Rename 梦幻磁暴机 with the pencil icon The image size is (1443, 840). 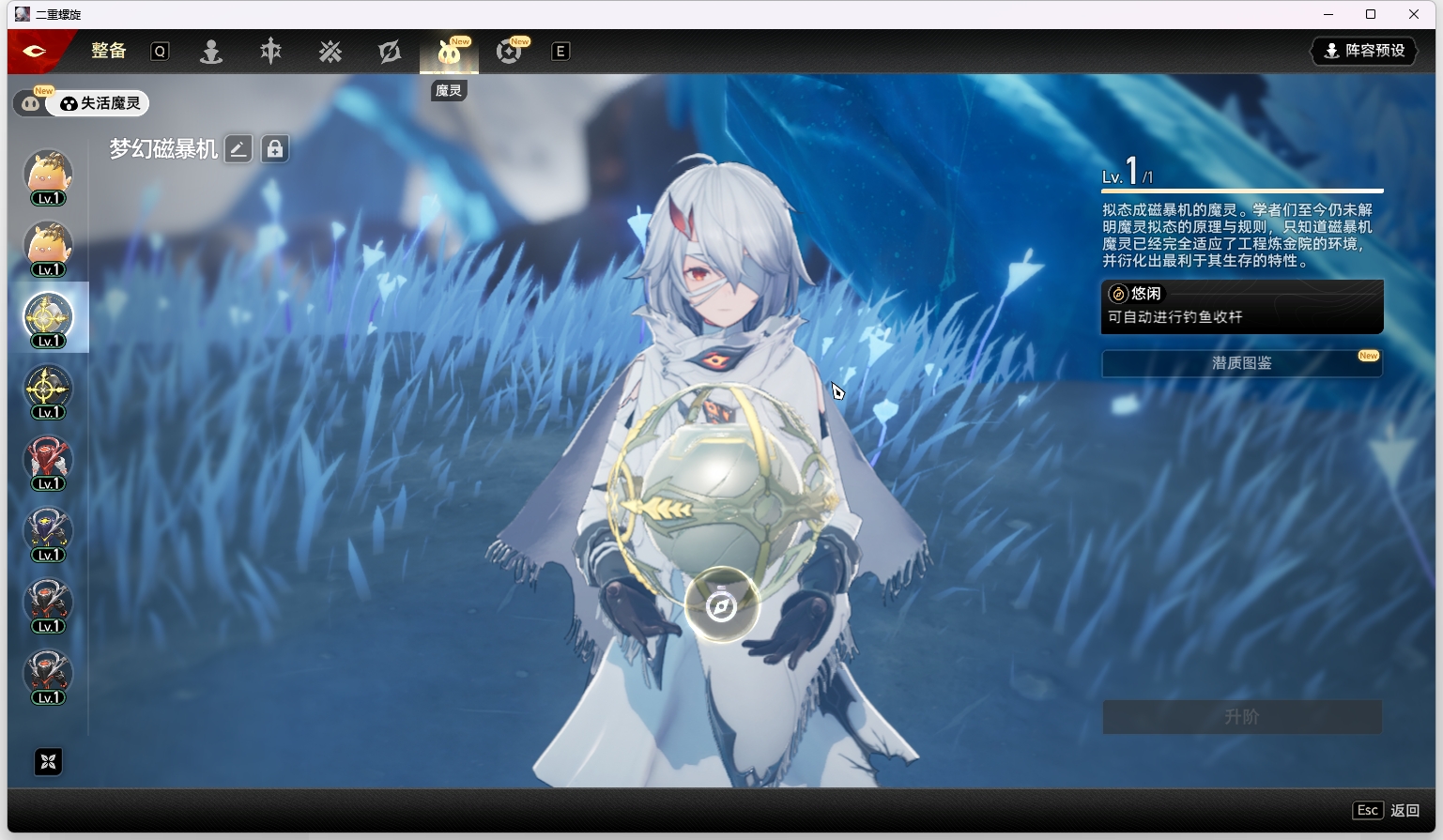click(238, 149)
